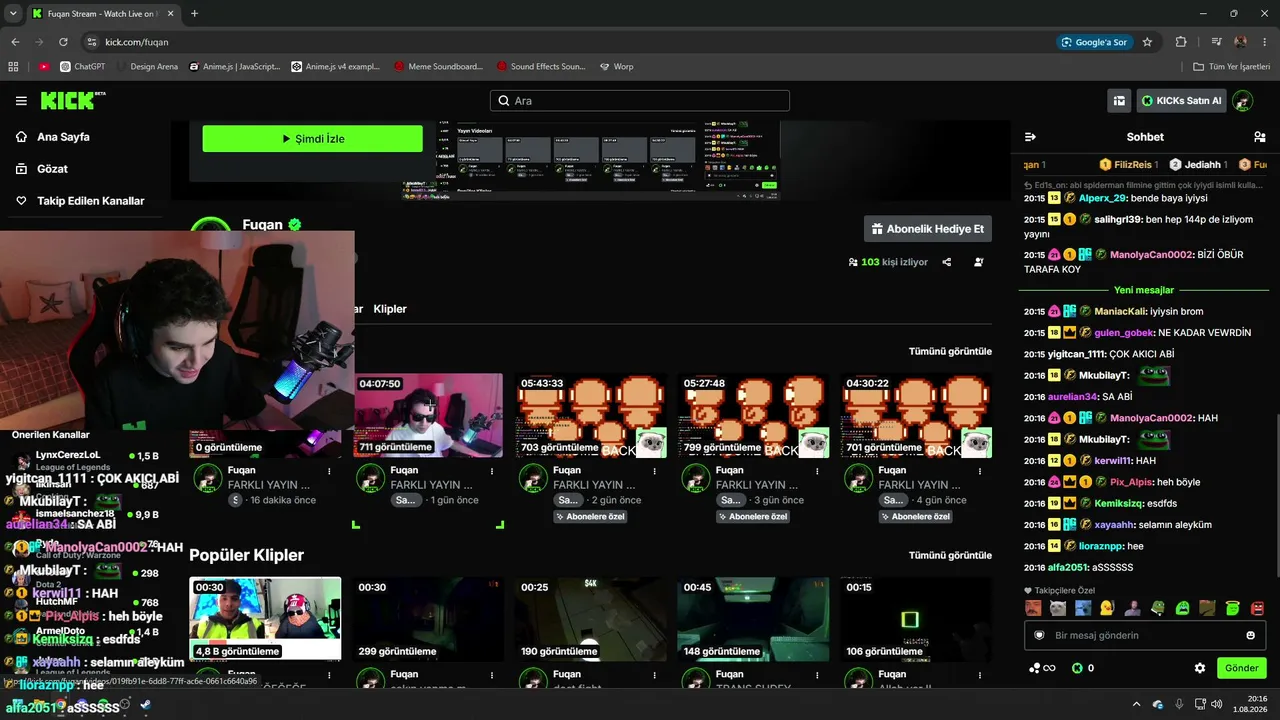Open the ChatGPT bookmark
The height and width of the screenshot is (720, 1280).
coord(82,67)
